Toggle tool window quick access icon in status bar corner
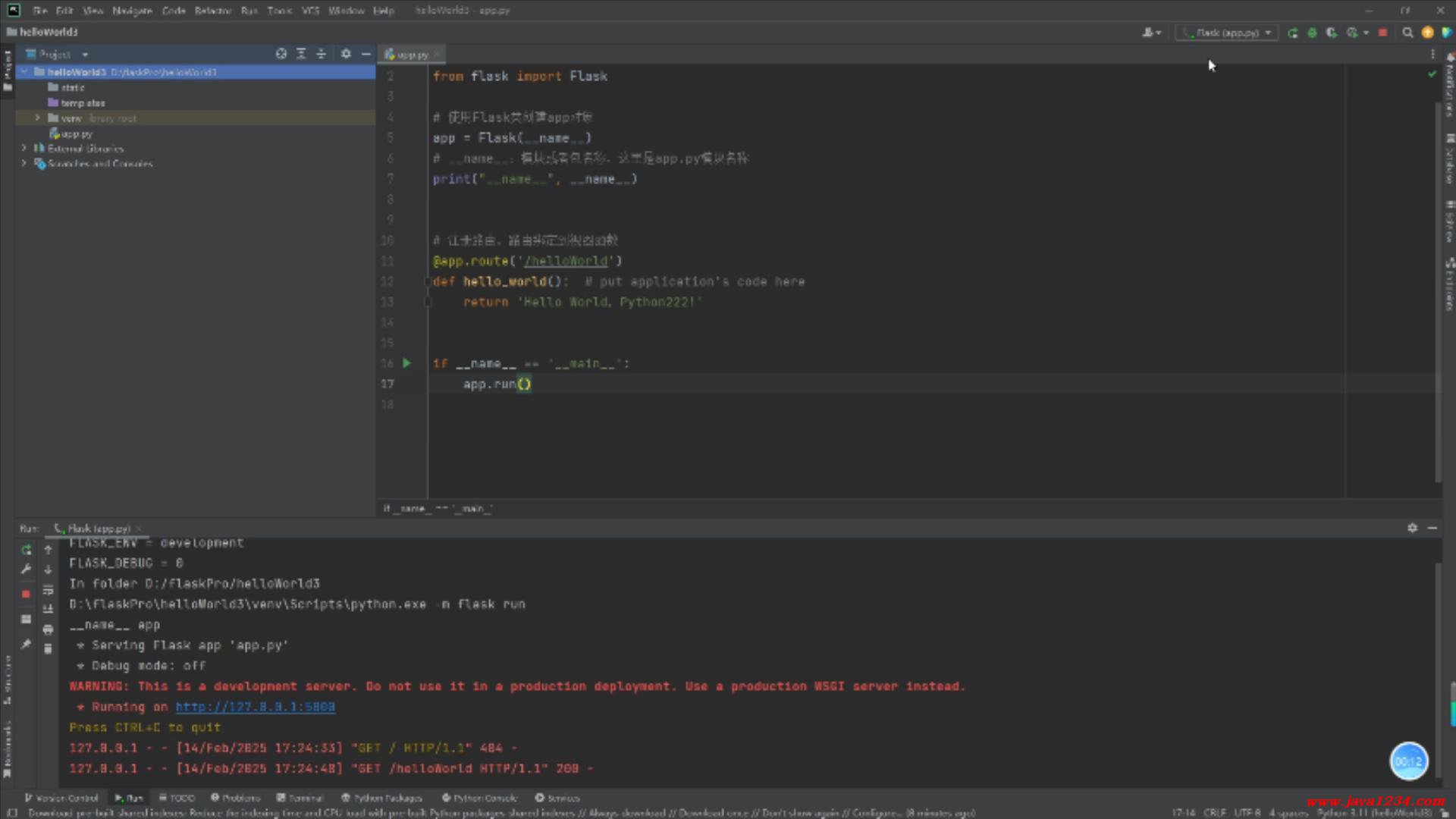The width and height of the screenshot is (1456, 819). (11, 813)
